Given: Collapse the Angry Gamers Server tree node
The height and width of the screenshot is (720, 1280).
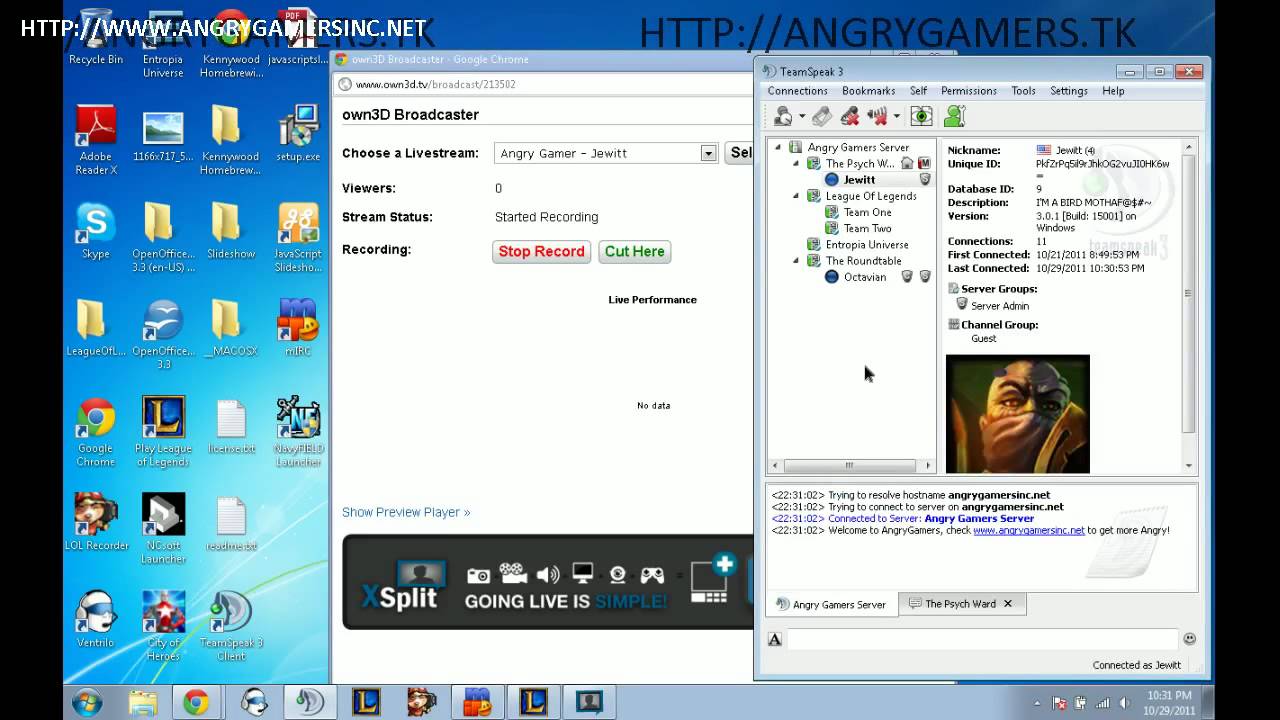Looking at the screenshot, I should coord(778,148).
